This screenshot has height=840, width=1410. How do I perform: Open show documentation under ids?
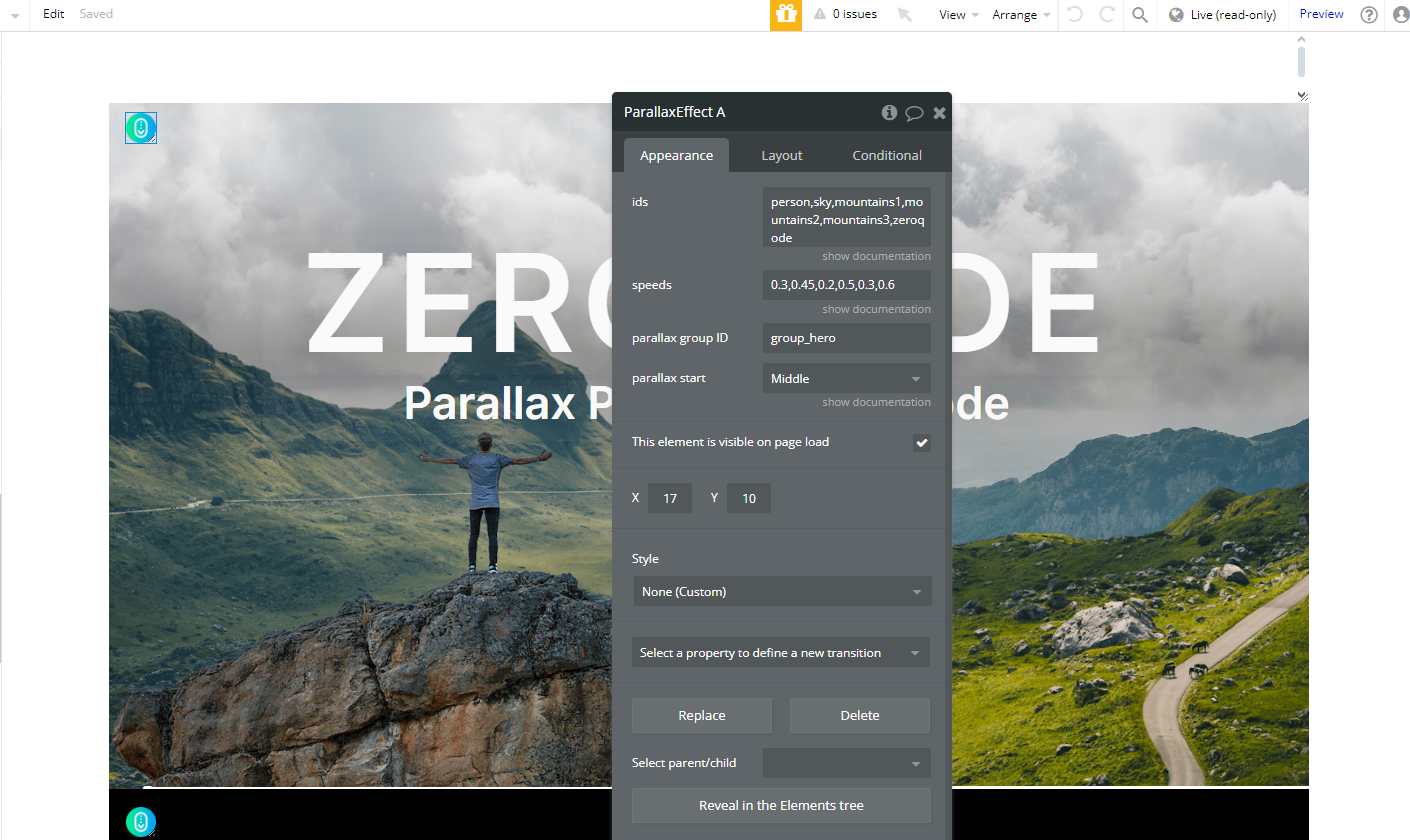876,256
